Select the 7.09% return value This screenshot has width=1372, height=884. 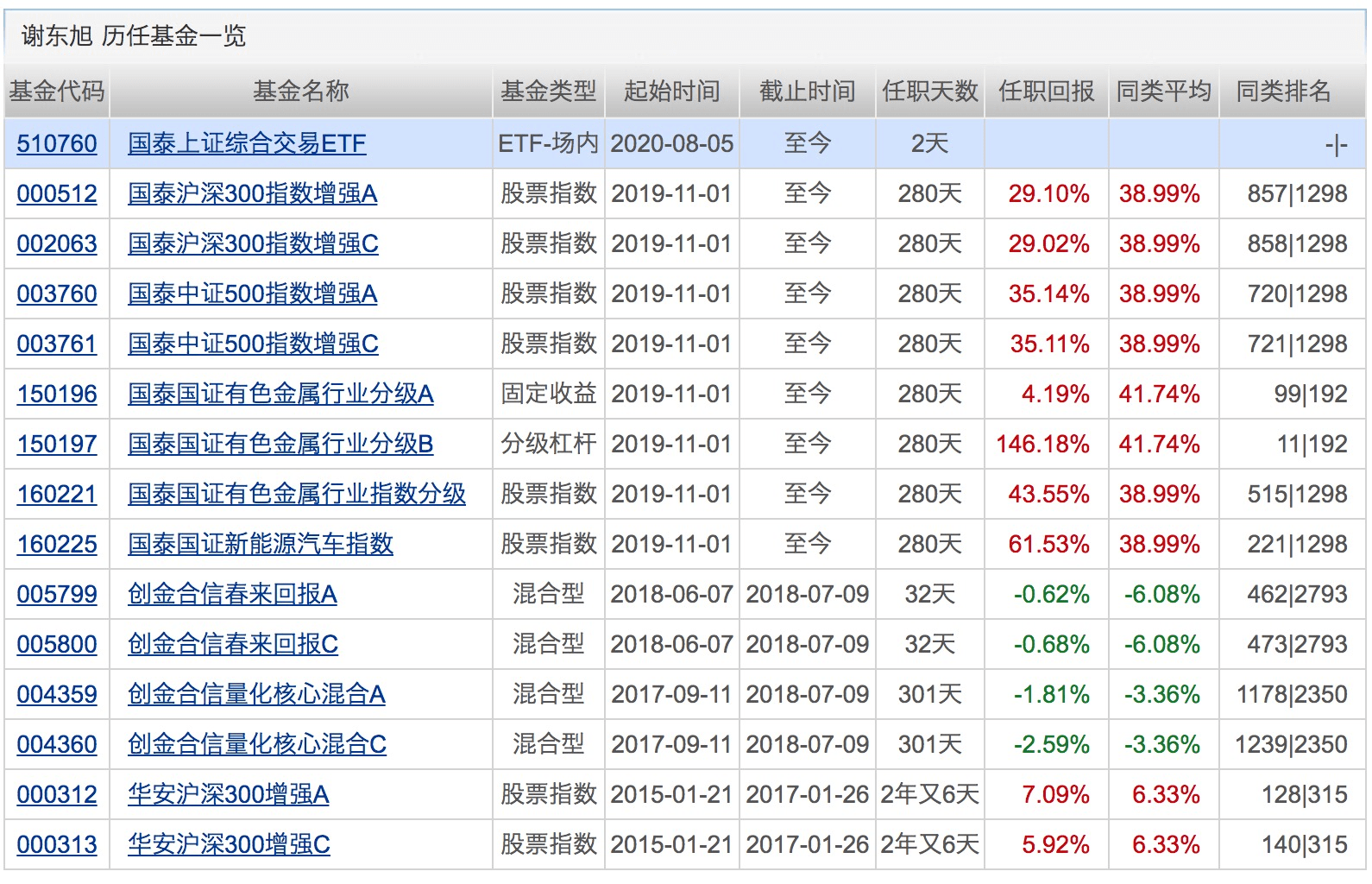pos(1055,794)
